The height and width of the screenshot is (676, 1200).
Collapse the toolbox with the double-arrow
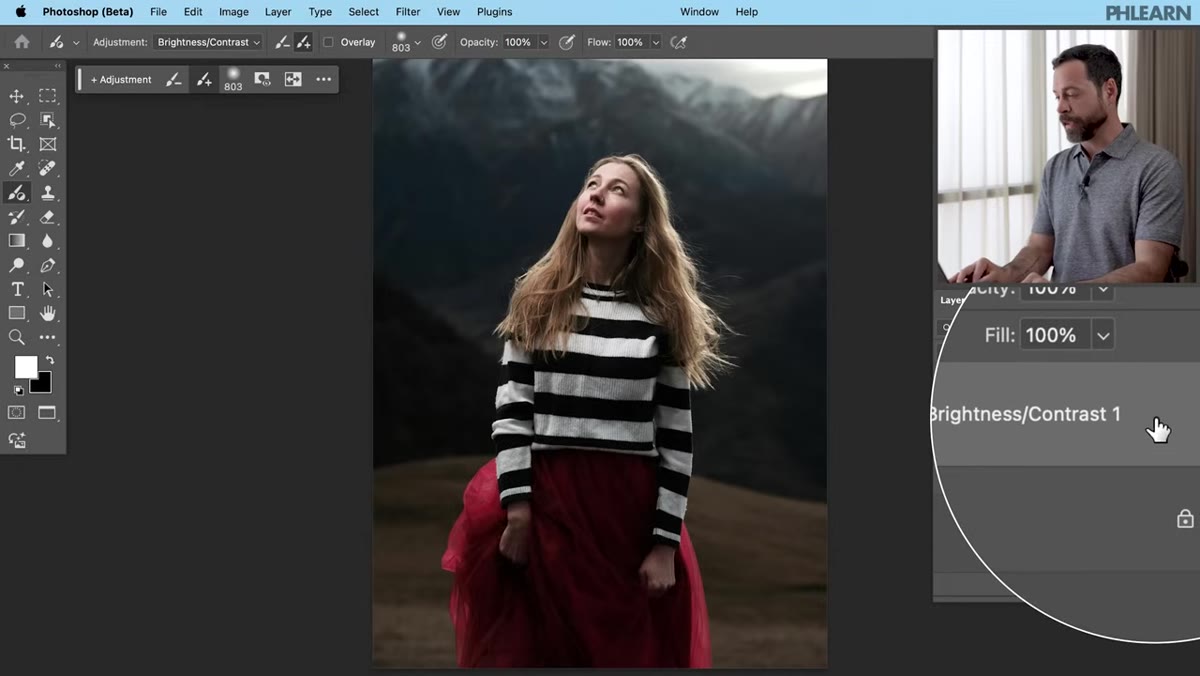click(57, 66)
